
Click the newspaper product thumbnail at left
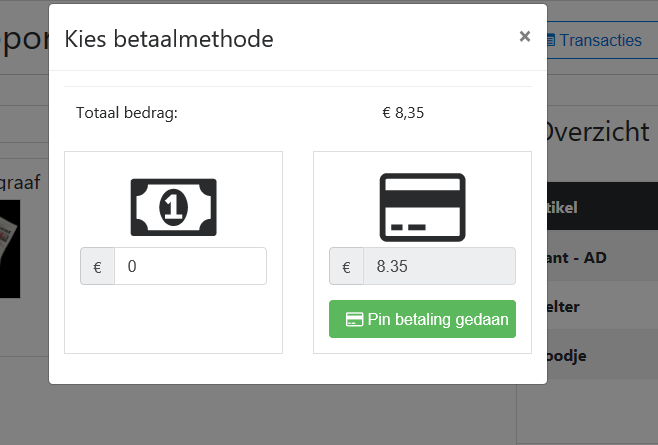click(10, 249)
